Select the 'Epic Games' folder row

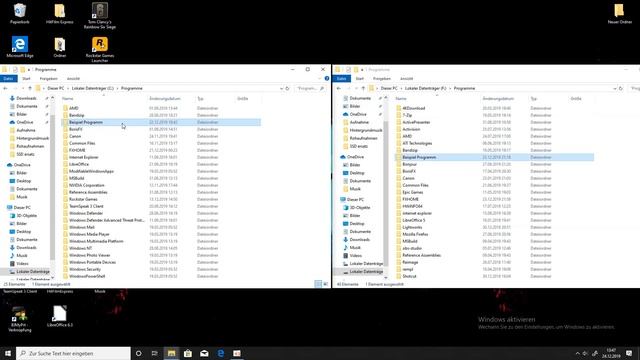point(494,192)
